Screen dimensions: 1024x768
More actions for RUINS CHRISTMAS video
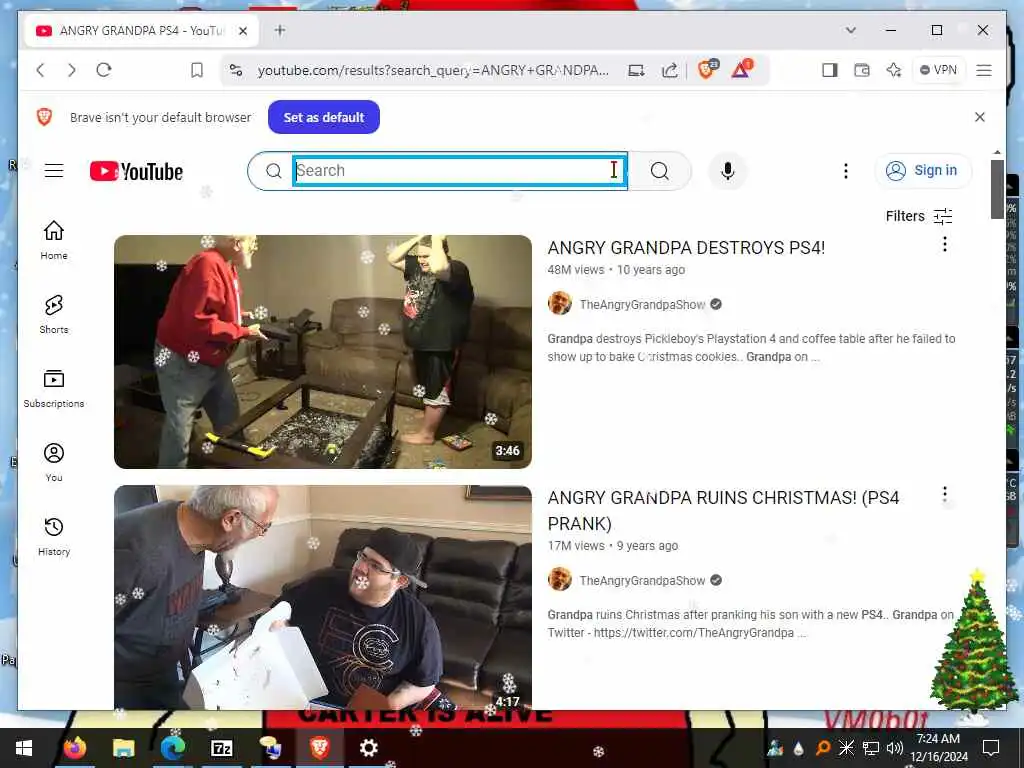944,494
